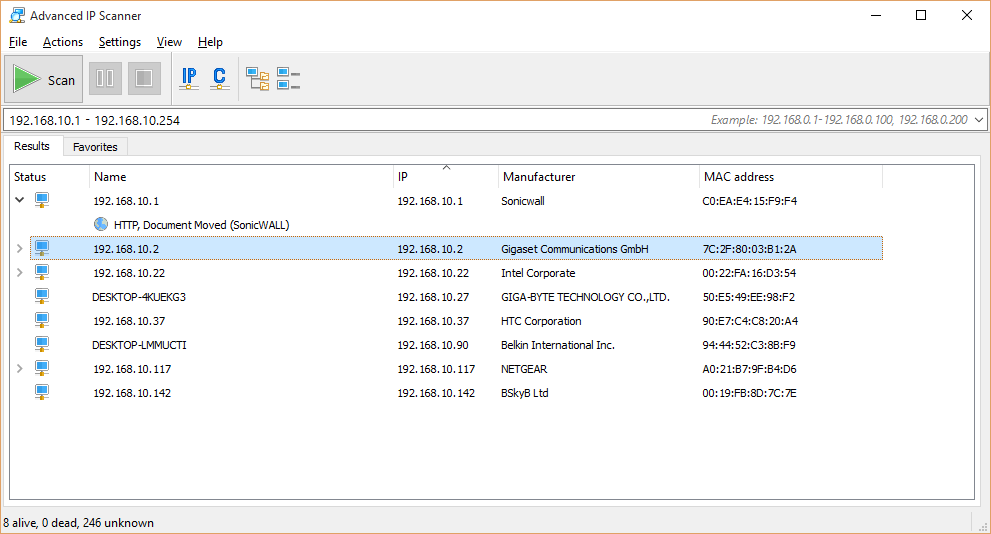Viewport: 991px width, 534px height.
Task: Click computer icon of 192.168.10.117 row
Action: (x=42, y=368)
